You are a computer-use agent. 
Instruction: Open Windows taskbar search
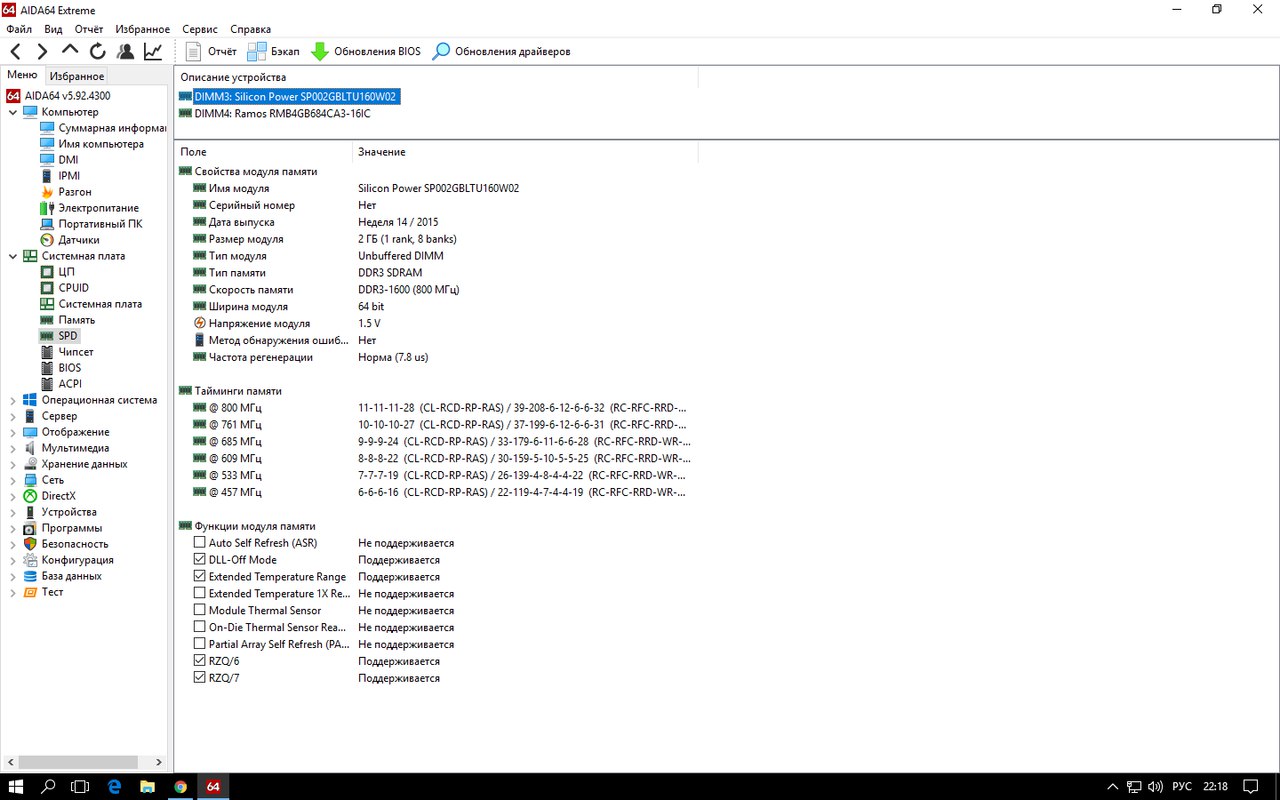click(48, 786)
